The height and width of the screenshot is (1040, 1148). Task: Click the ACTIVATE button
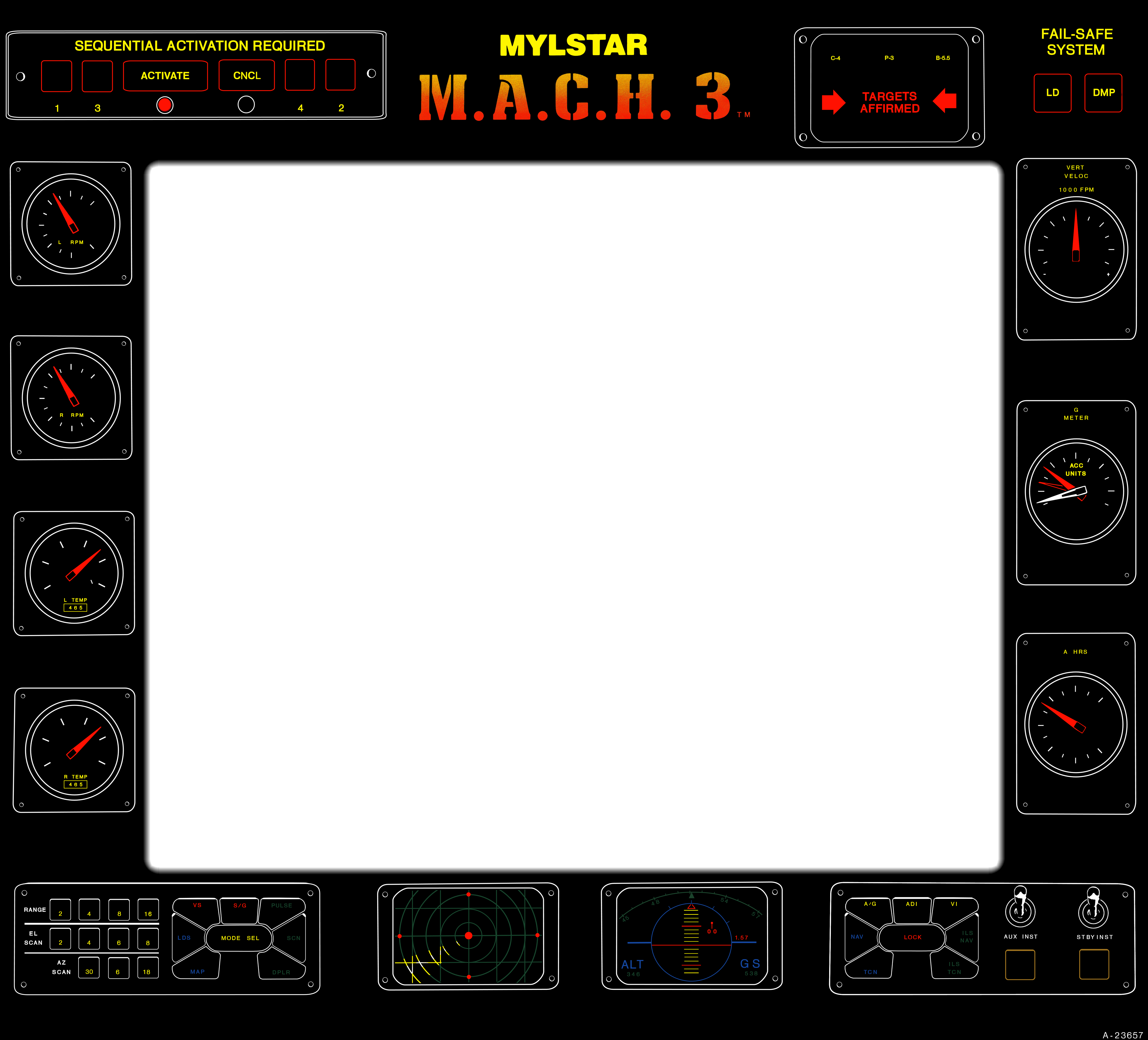165,76
